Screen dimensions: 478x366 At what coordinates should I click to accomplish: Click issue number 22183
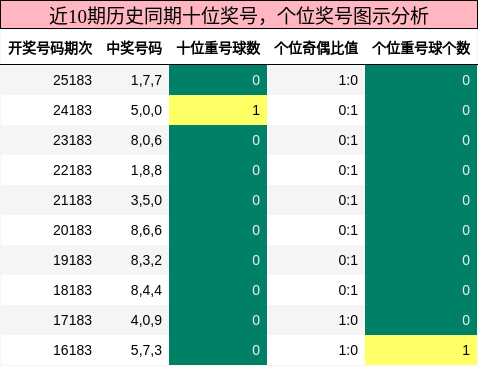[x=72, y=170]
